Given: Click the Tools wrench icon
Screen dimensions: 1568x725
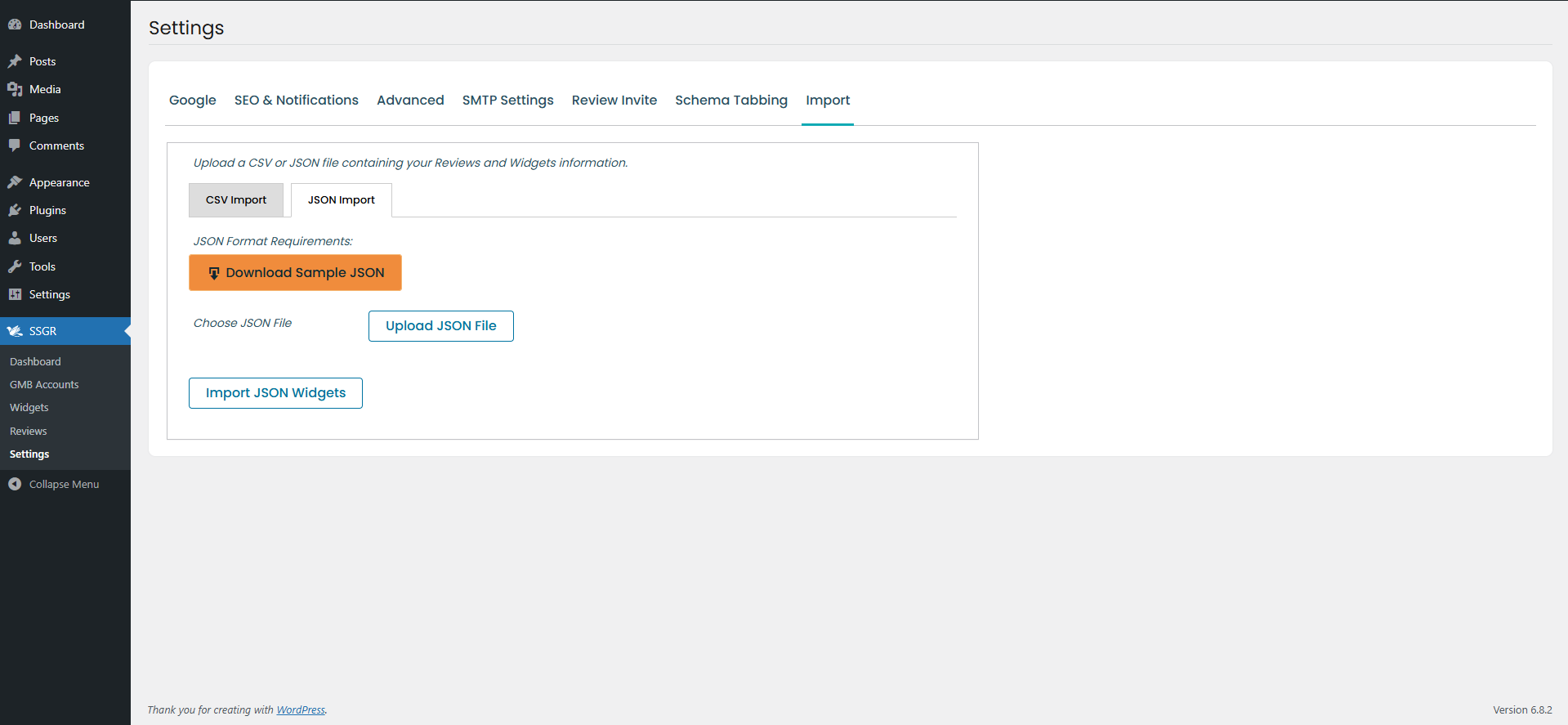Looking at the screenshot, I should click(x=15, y=266).
